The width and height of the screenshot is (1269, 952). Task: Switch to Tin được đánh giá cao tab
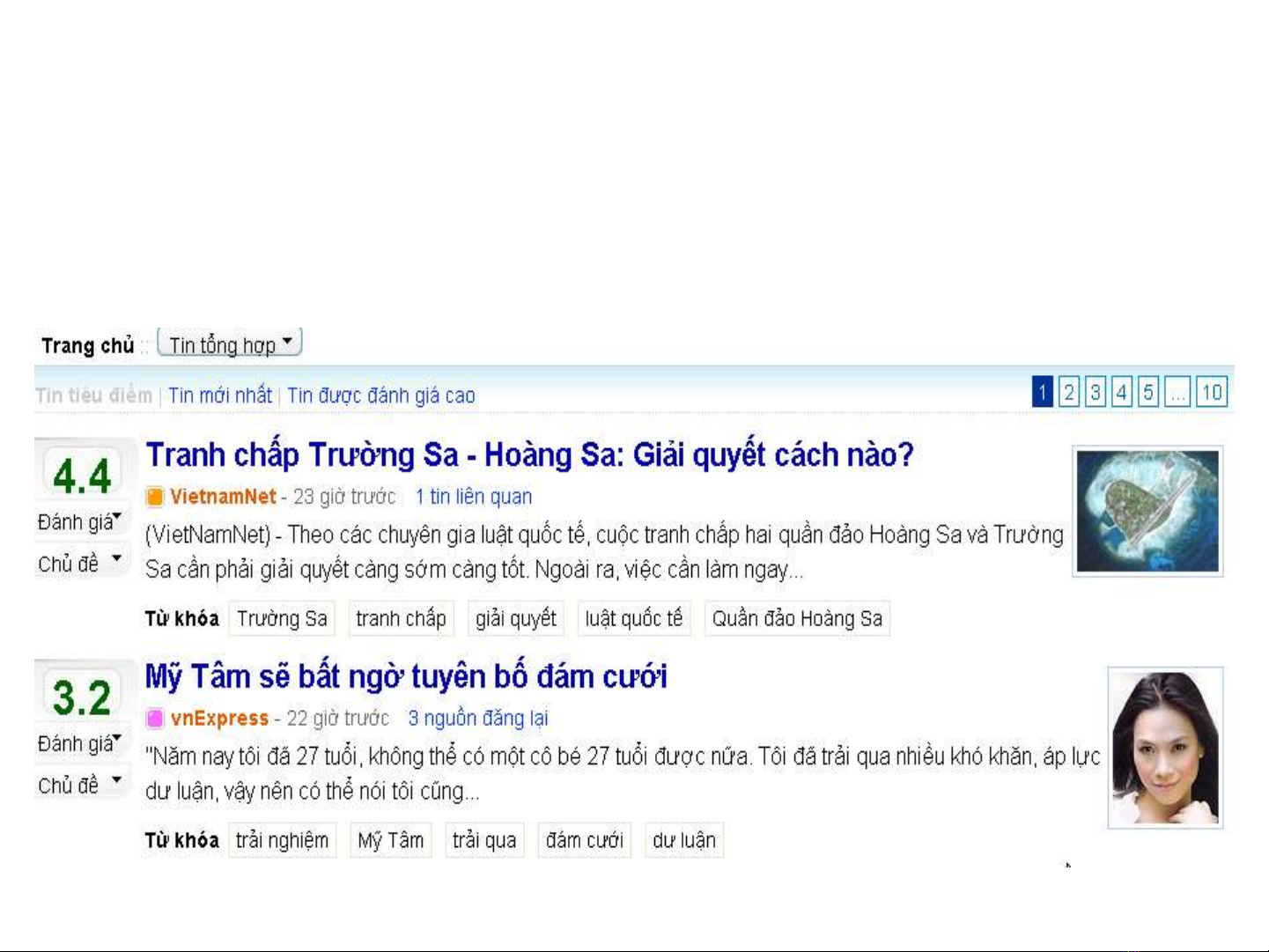(381, 395)
